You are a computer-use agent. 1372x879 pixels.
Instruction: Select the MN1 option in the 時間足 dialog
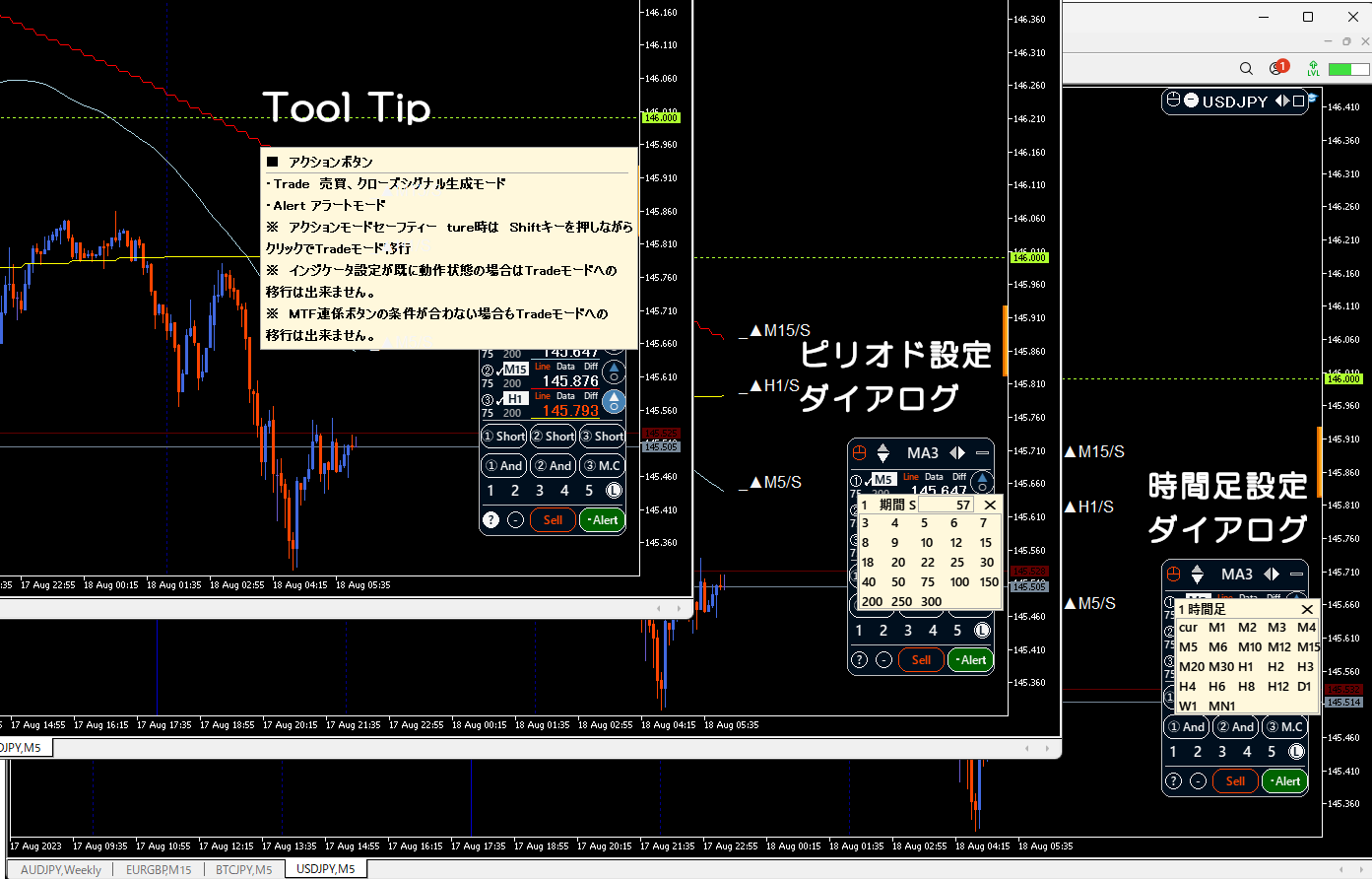(1221, 707)
